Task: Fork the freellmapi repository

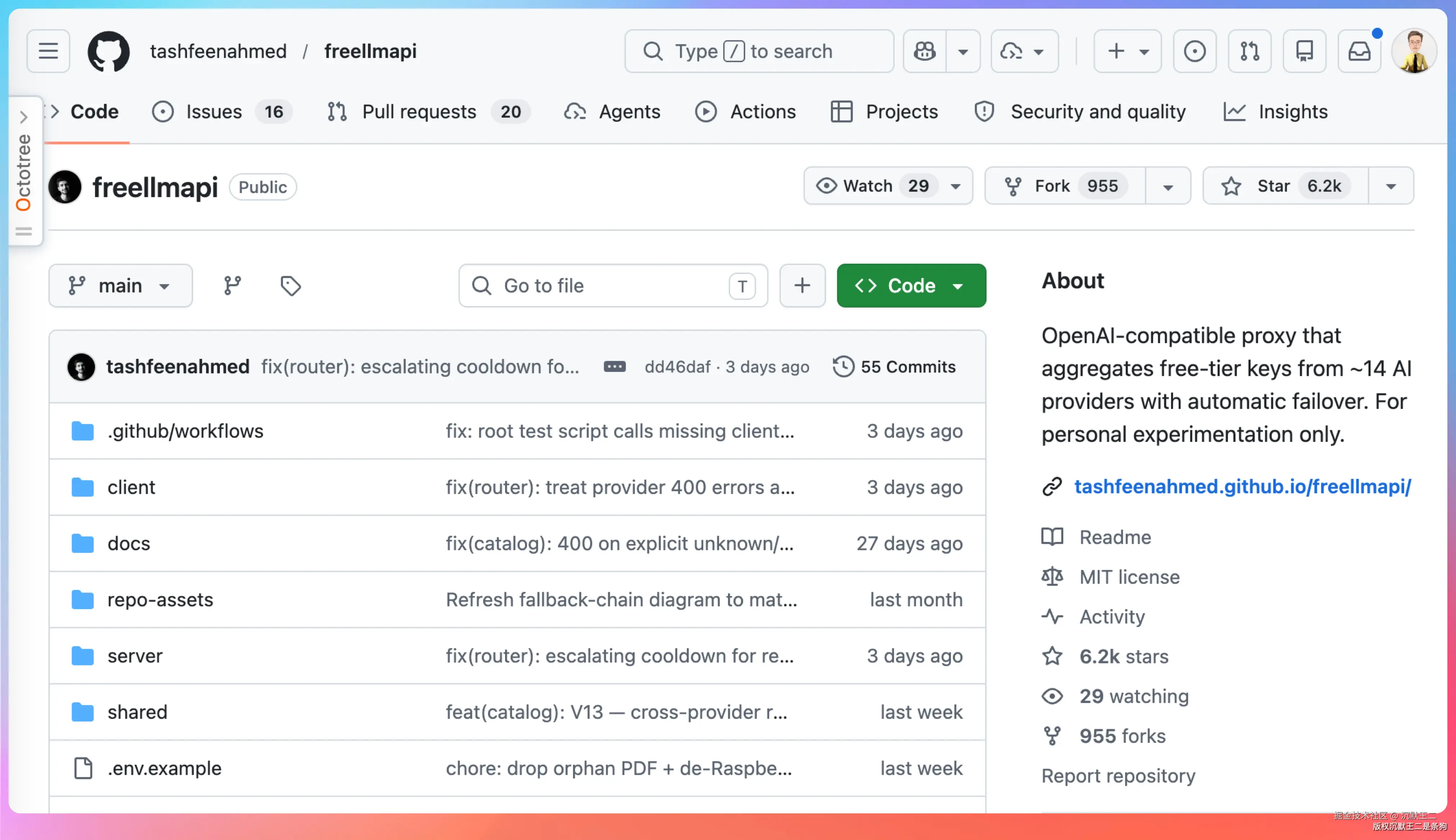Action: click(x=1065, y=186)
